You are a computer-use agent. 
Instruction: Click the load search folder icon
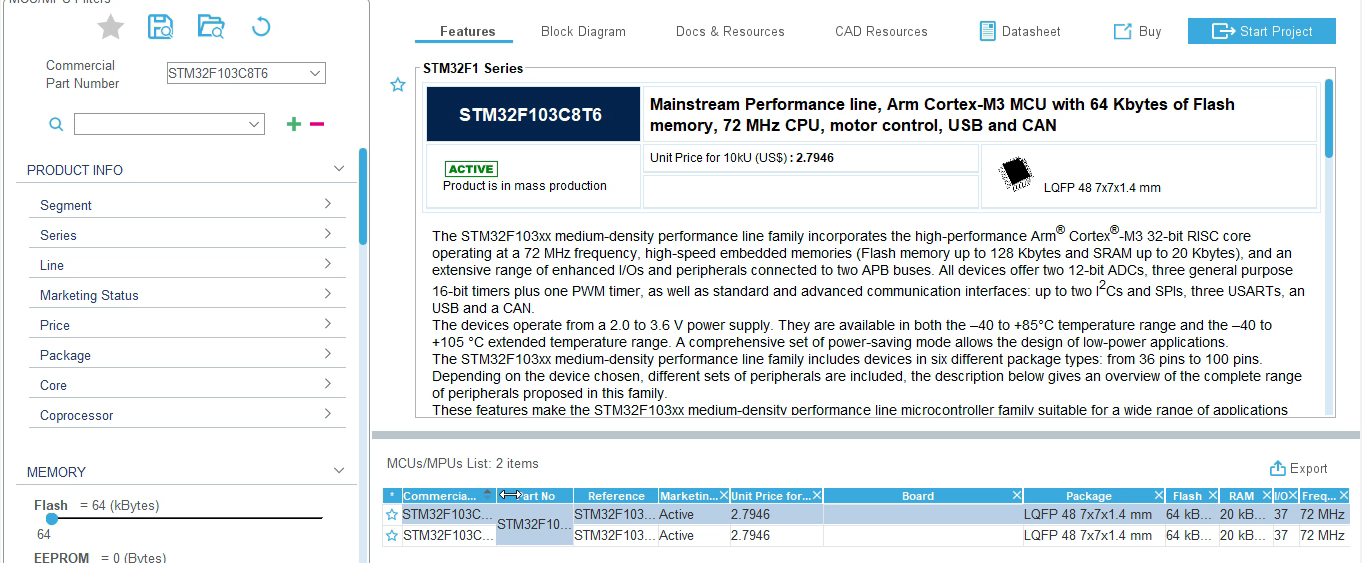pos(211,27)
